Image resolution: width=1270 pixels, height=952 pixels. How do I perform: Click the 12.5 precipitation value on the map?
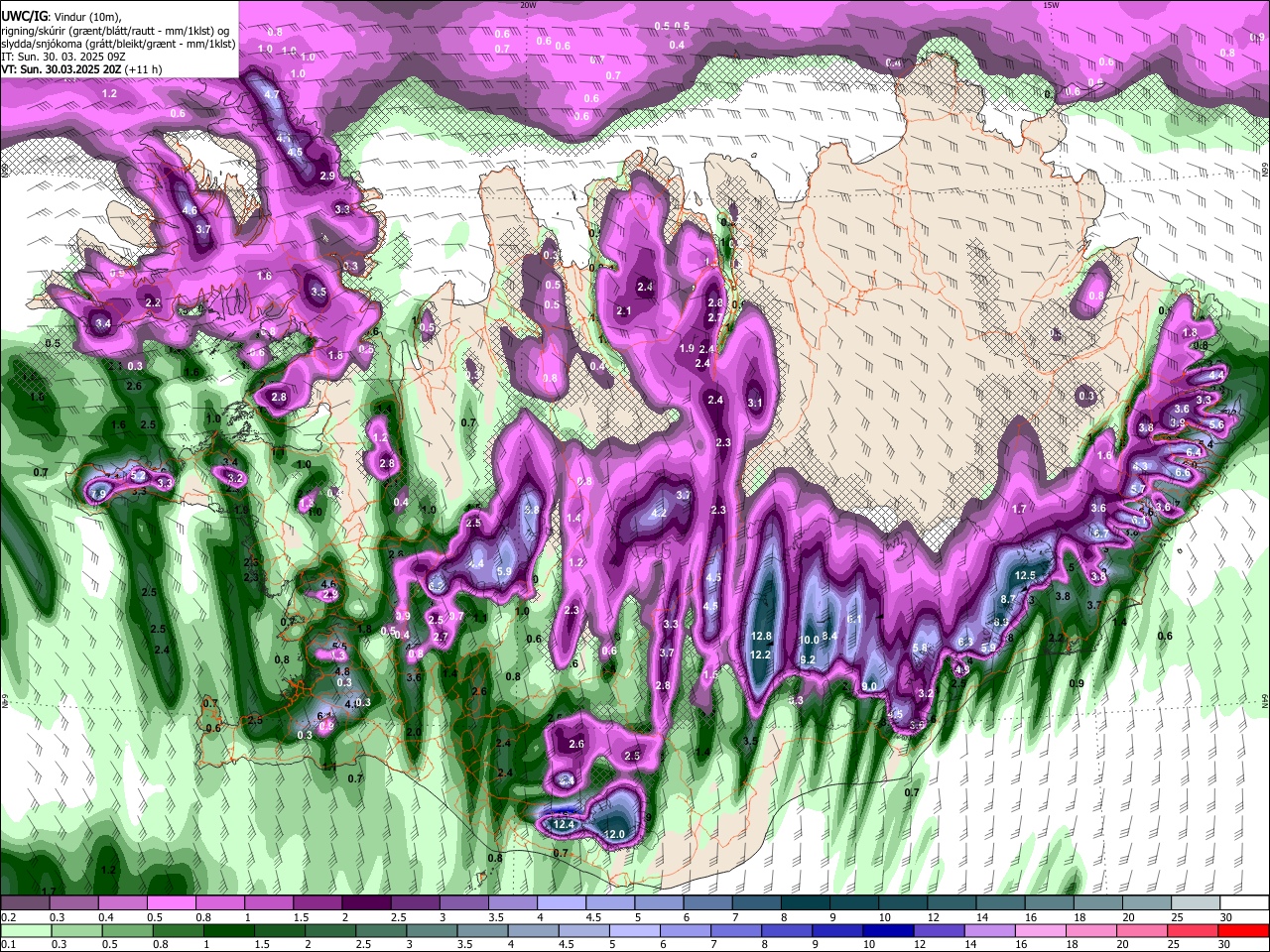click(1026, 575)
